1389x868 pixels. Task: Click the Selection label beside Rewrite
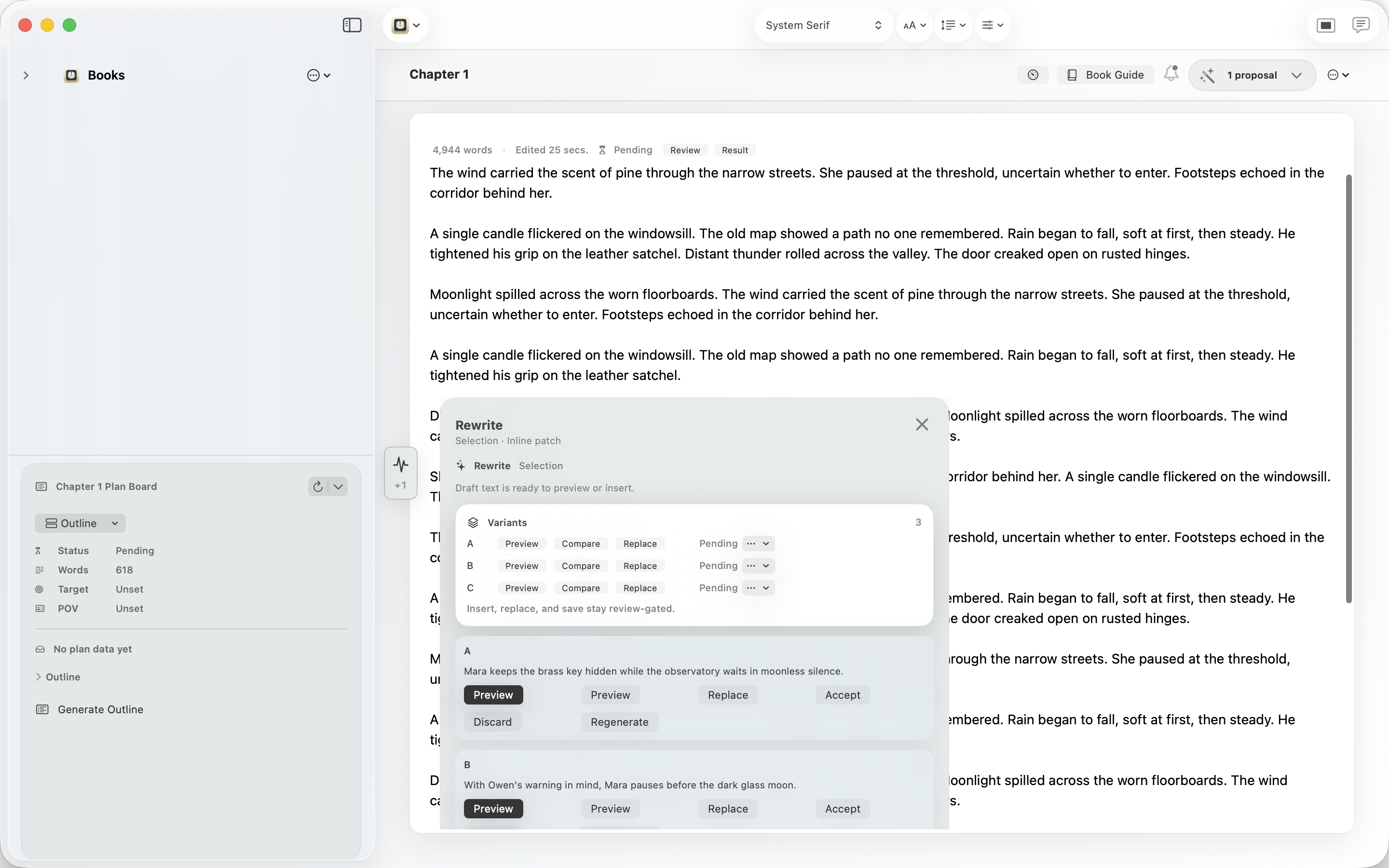click(x=541, y=465)
